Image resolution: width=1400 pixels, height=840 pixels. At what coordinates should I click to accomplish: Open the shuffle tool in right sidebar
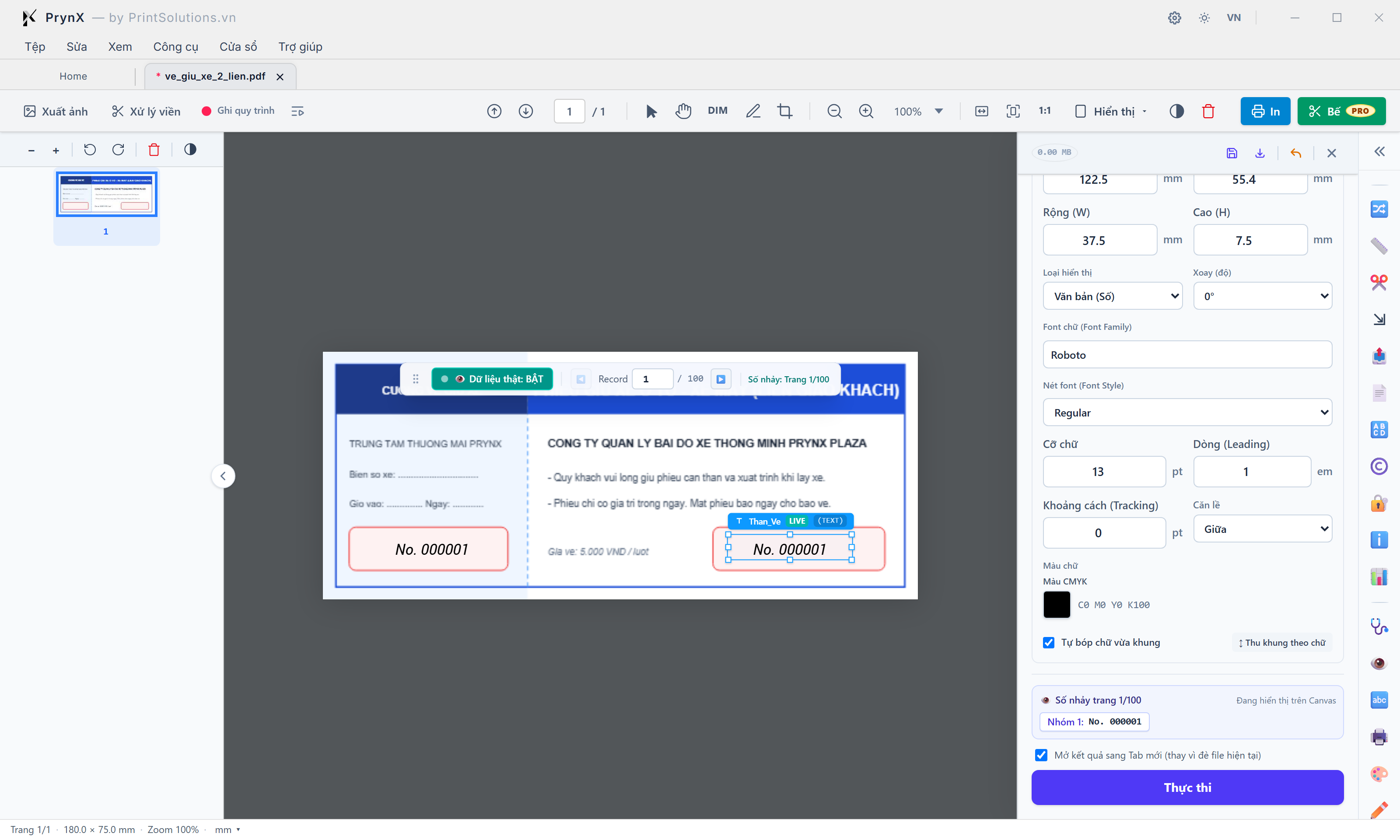point(1379,209)
